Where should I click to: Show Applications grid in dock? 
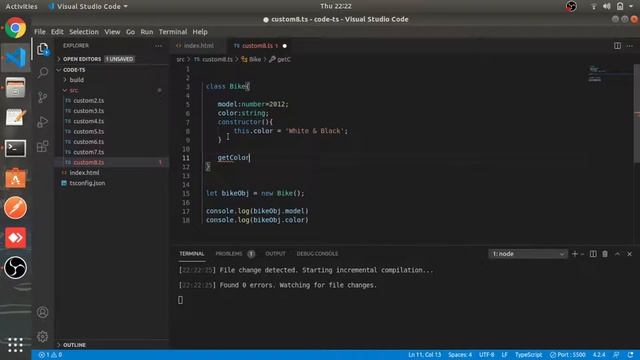[x=16, y=344]
